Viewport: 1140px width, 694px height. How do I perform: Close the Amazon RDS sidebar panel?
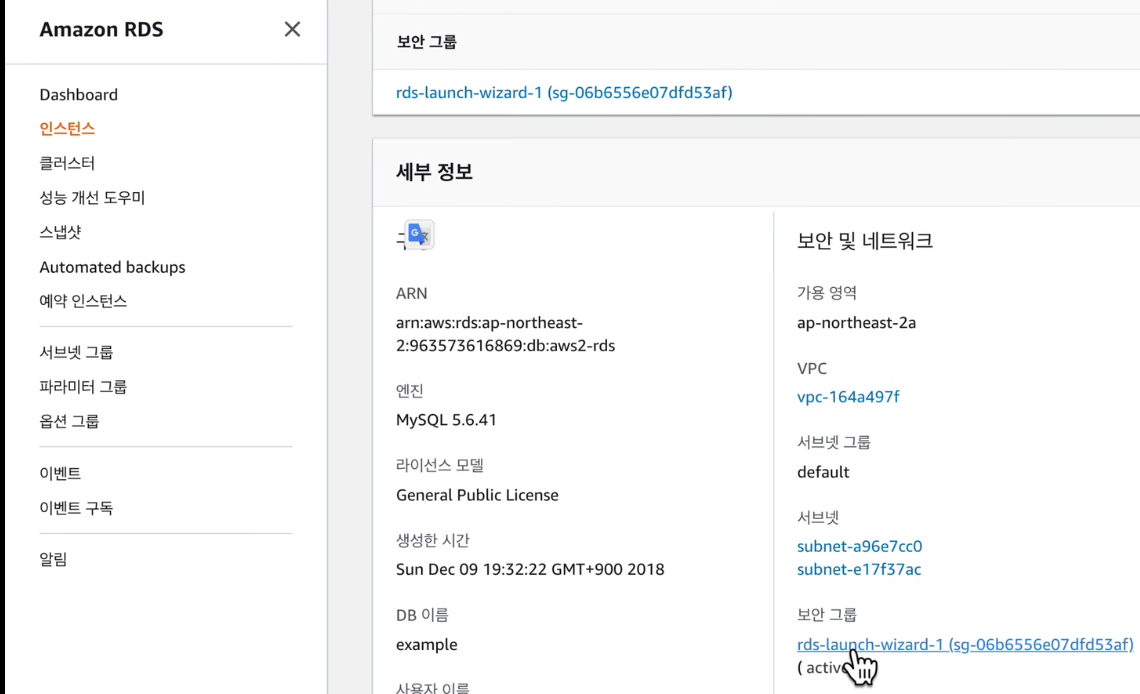292,29
